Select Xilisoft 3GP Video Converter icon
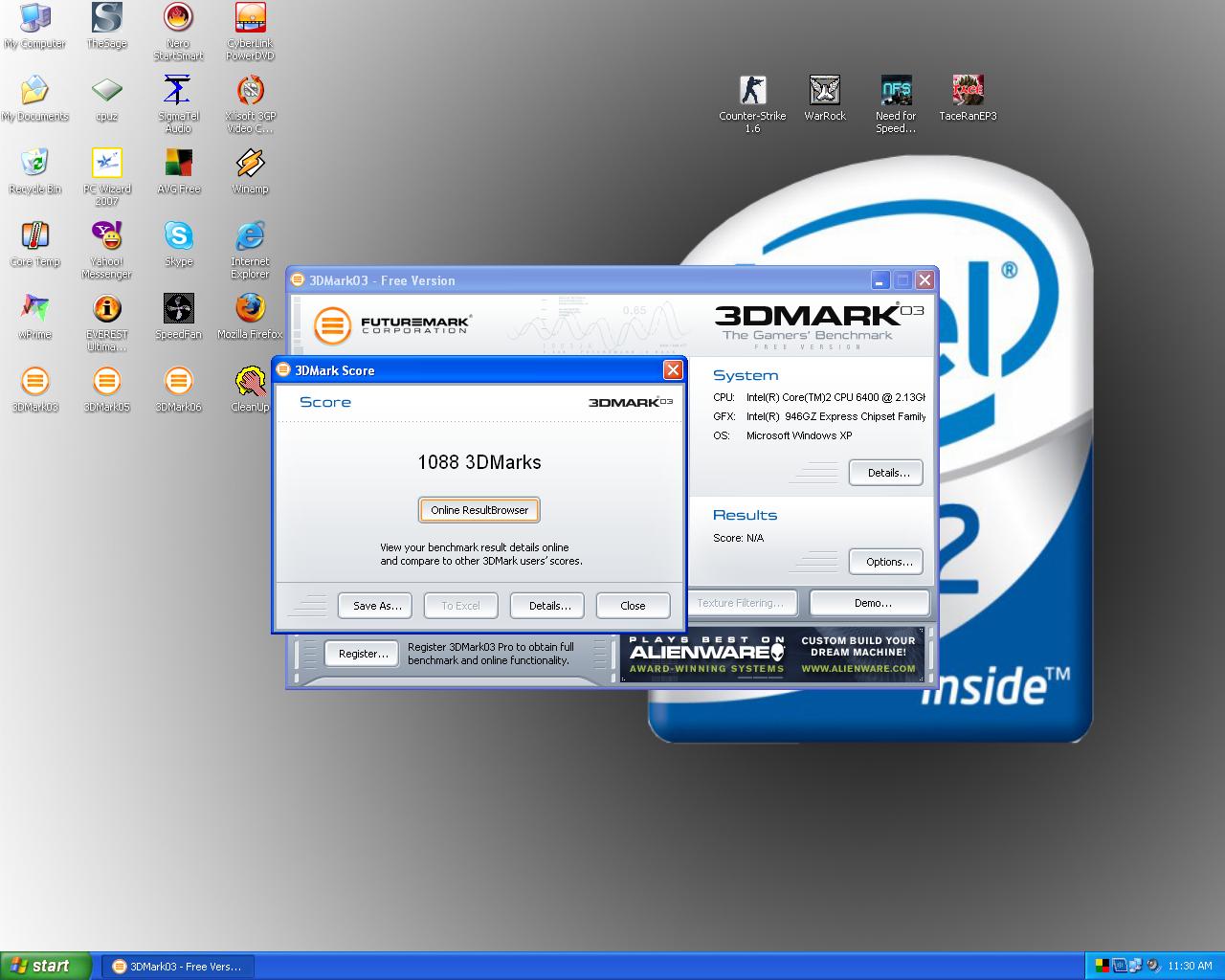Viewport: 1225px width, 980px height. (x=250, y=104)
